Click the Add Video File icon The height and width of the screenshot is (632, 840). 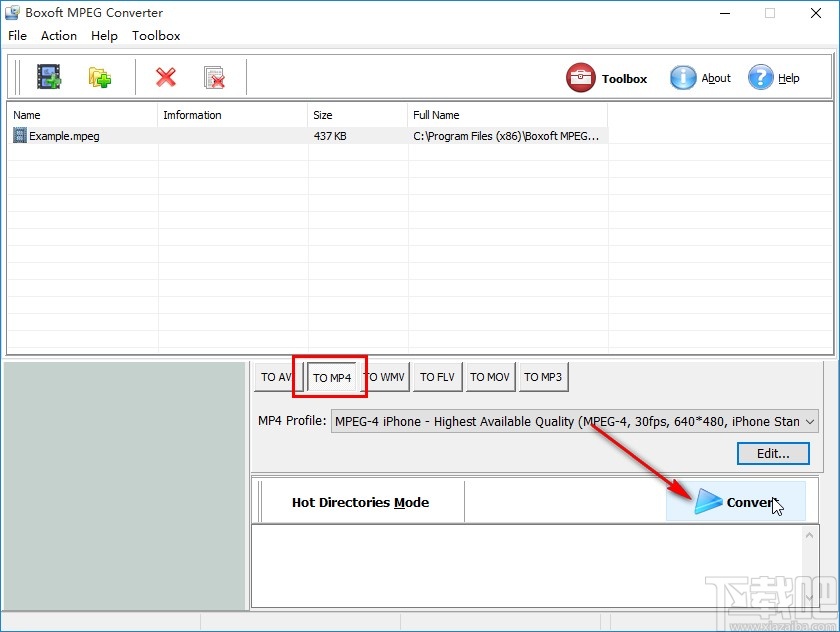(x=49, y=76)
